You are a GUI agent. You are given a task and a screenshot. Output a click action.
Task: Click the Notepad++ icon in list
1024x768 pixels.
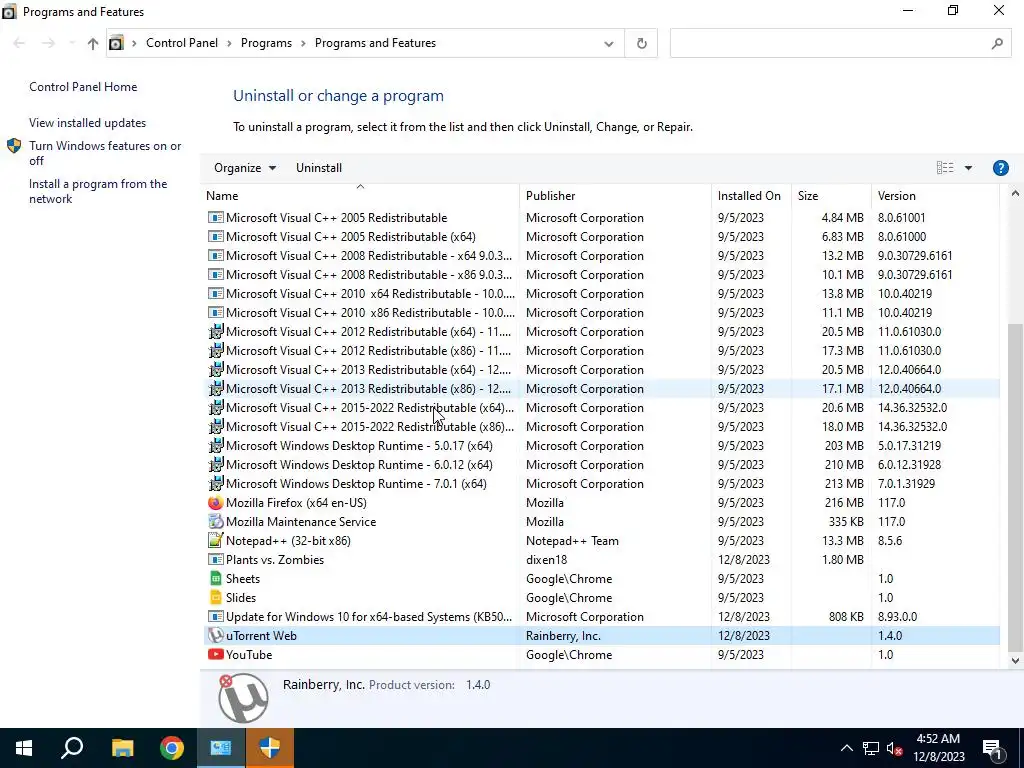pyautogui.click(x=216, y=541)
